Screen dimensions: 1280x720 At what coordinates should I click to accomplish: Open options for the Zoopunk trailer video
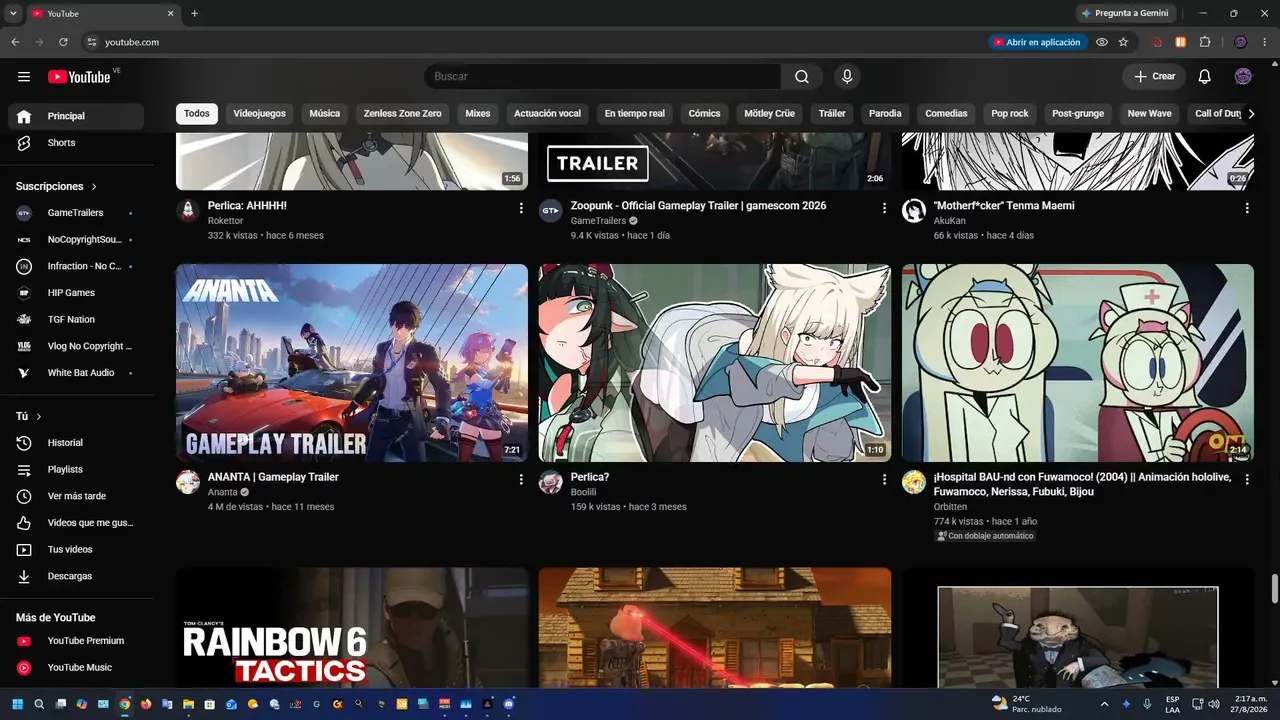coord(884,208)
